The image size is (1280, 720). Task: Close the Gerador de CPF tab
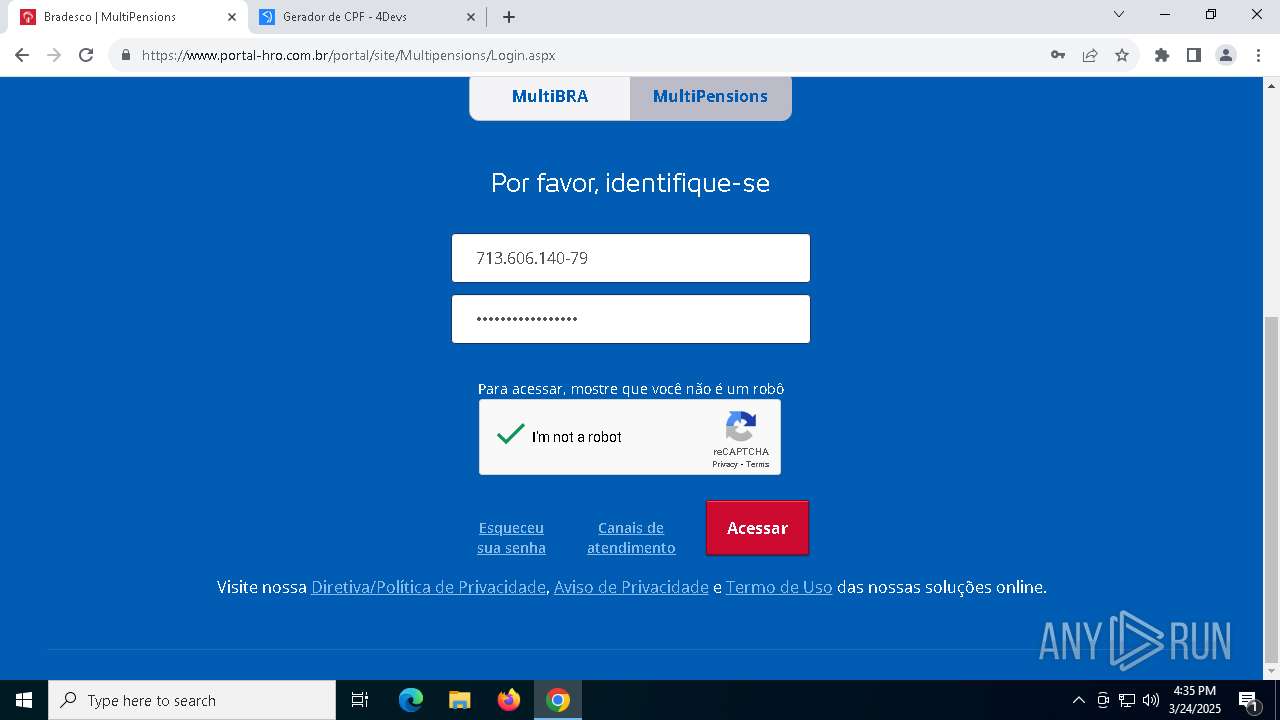[x=472, y=17]
